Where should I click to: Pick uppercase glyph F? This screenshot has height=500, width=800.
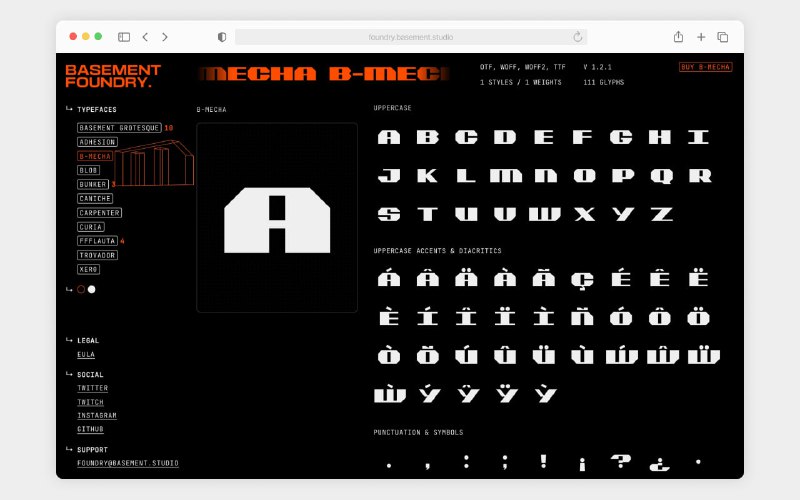582,137
